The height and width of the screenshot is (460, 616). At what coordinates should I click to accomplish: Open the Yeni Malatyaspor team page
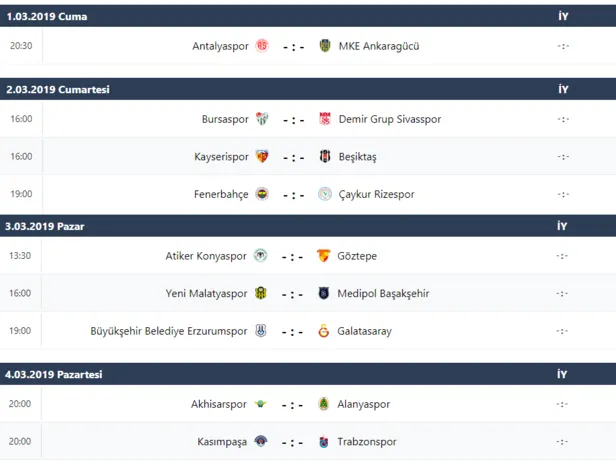(205, 293)
